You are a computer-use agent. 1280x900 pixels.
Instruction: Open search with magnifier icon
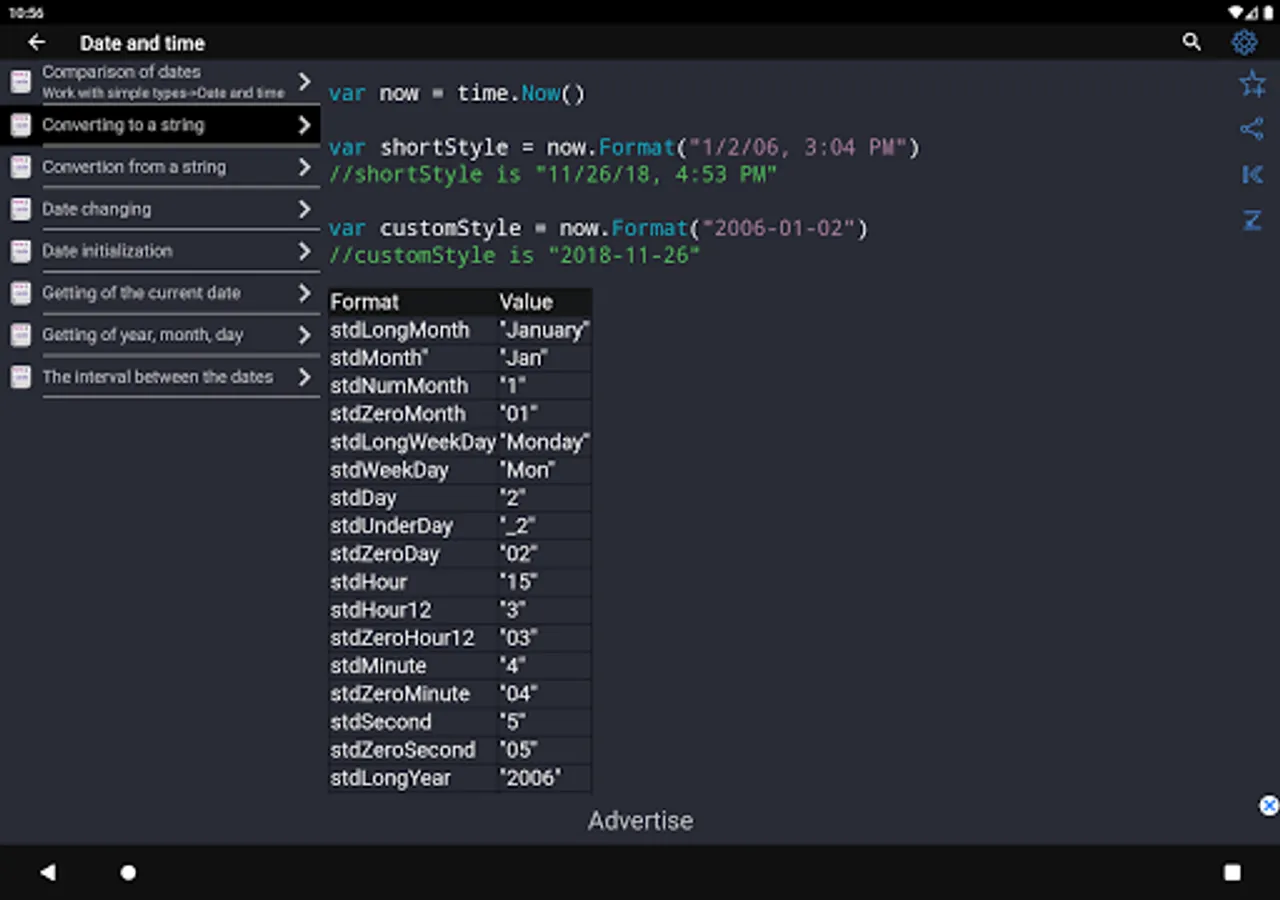coord(1191,42)
